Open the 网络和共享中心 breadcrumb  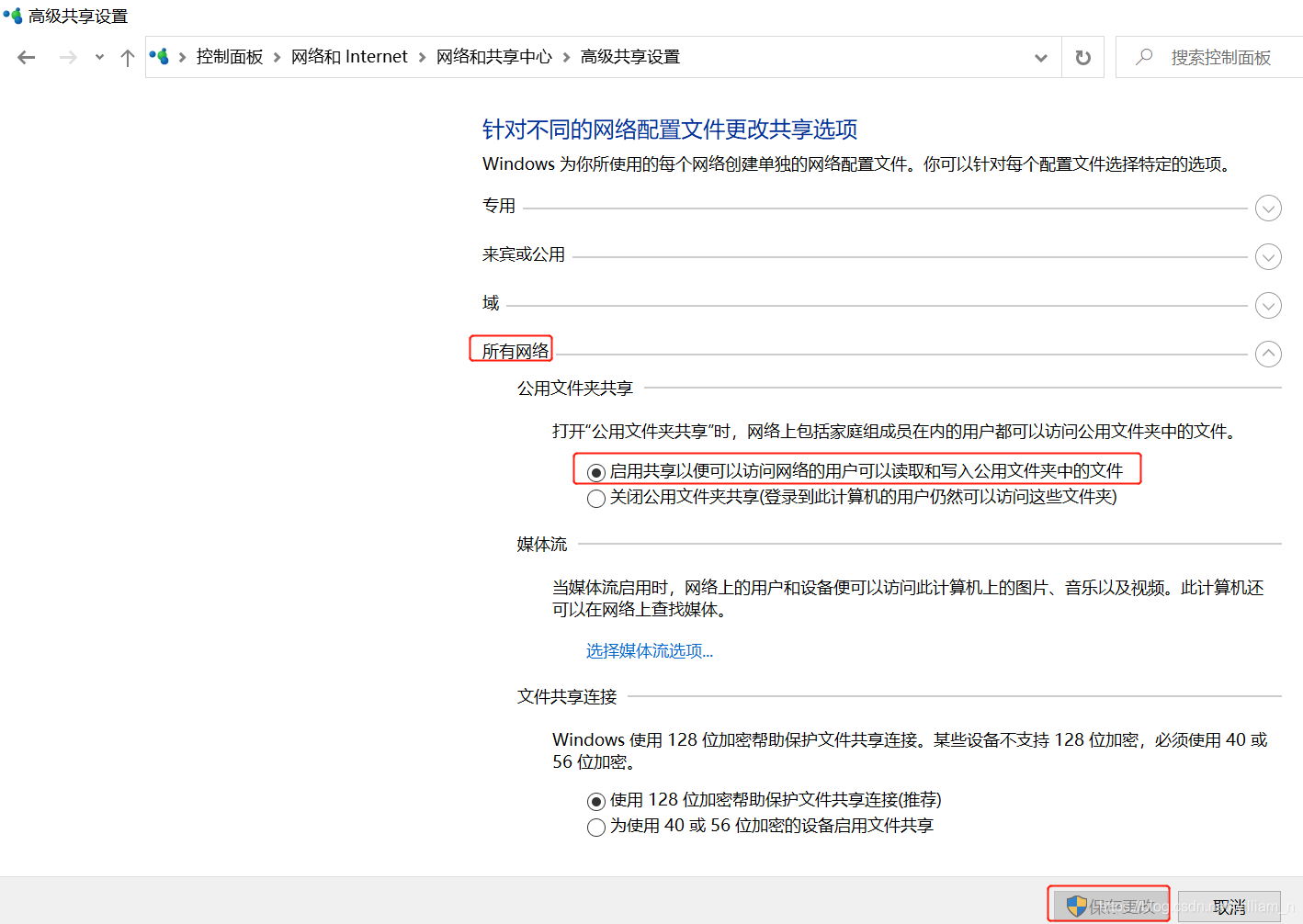click(494, 57)
